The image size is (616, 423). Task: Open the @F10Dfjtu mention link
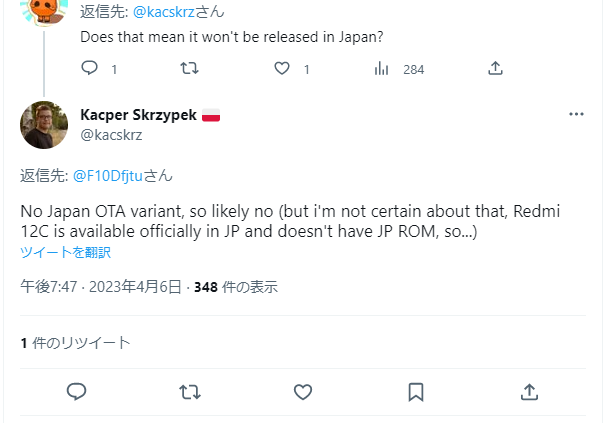pos(108,176)
